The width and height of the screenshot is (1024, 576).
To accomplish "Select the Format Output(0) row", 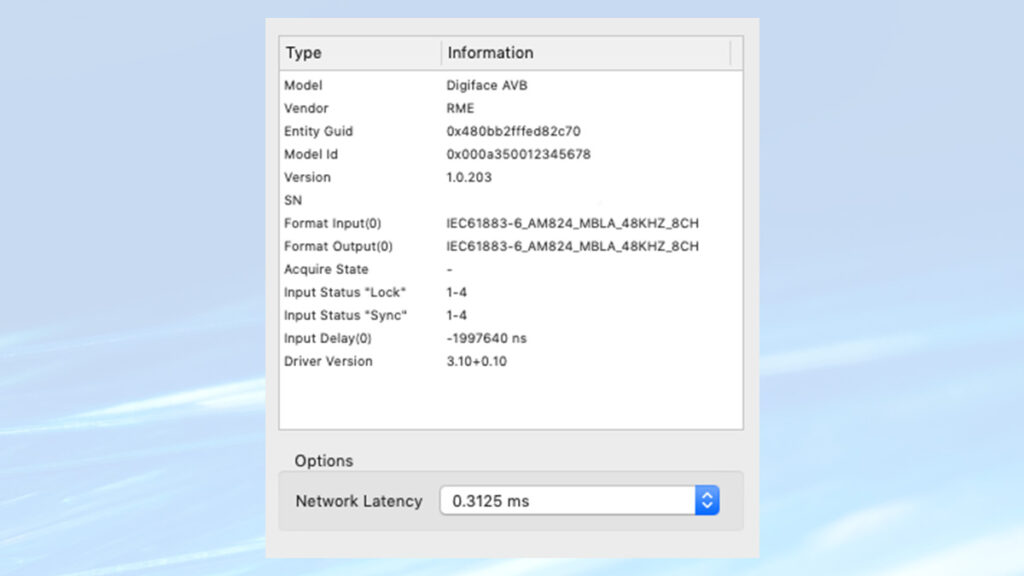I will click(338, 247).
